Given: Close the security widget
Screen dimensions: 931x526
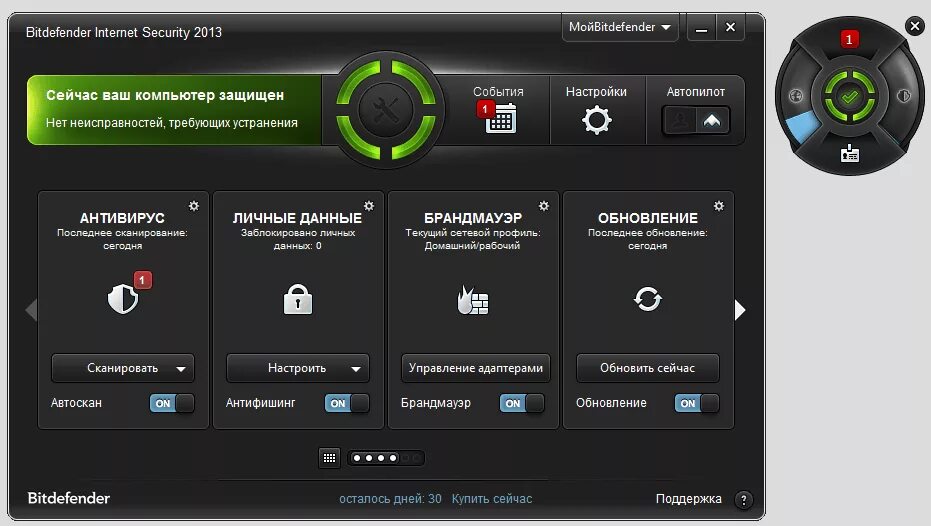Looking at the screenshot, I should point(914,26).
